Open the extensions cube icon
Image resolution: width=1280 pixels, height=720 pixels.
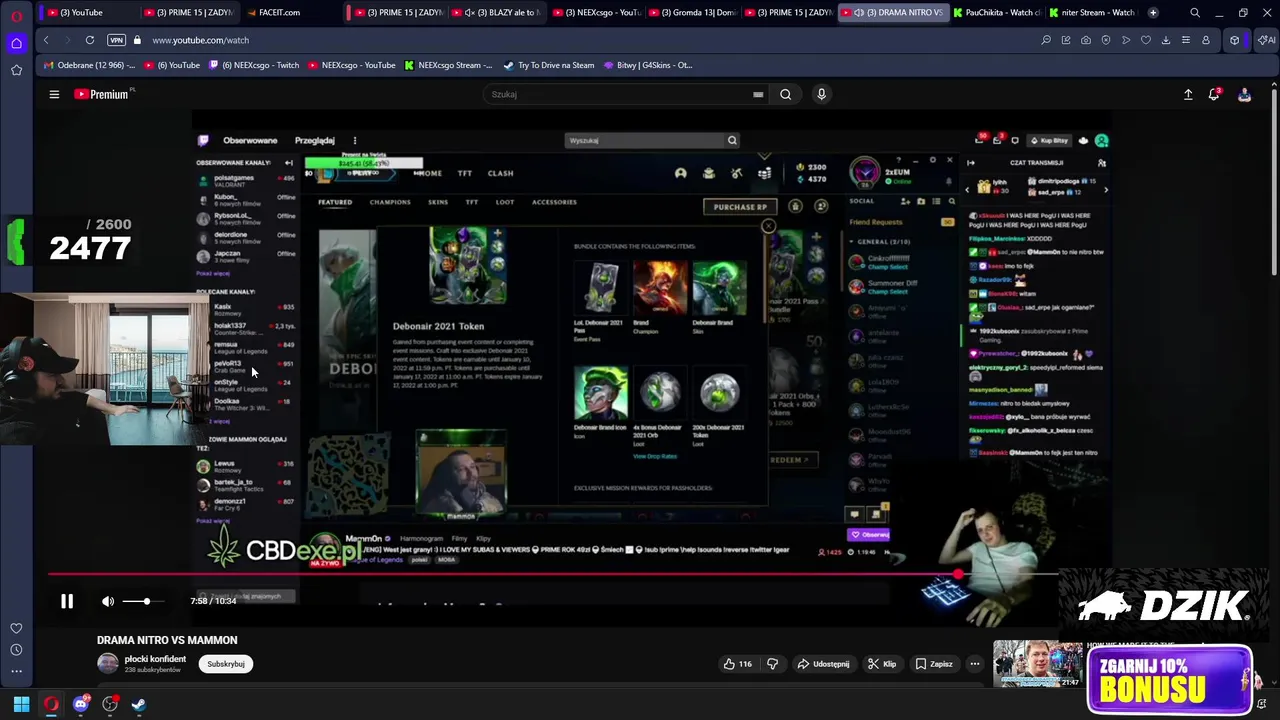point(1235,40)
